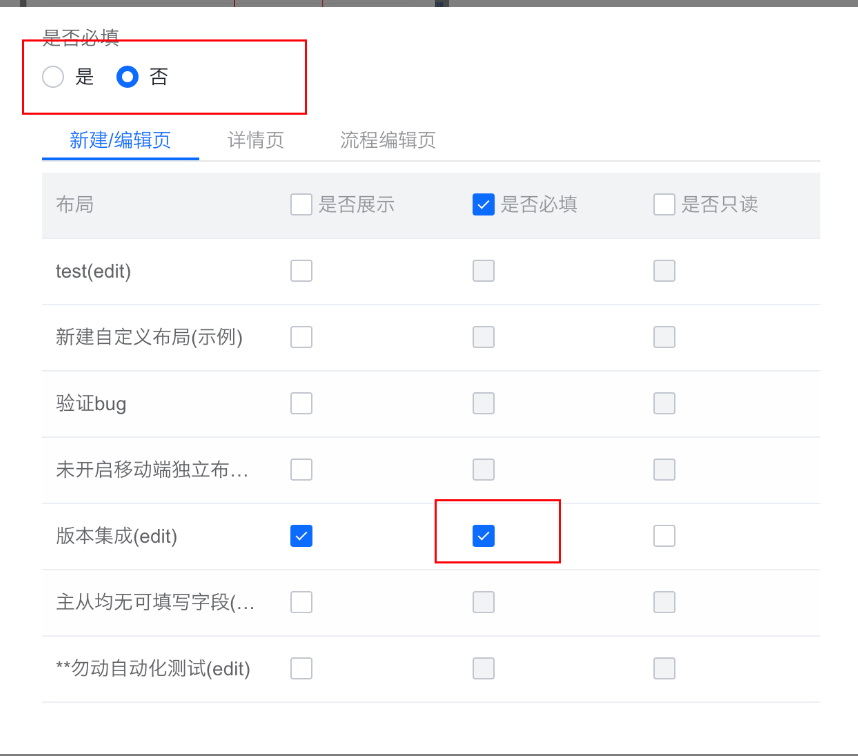Select the 是 radio option
Screen dimensions: 858x756
click(x=53, y=77)
